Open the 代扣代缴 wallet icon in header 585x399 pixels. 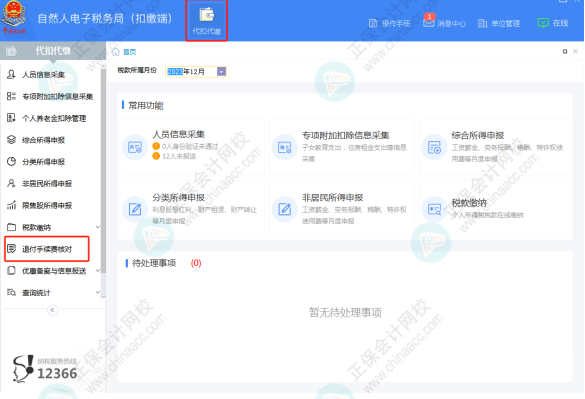pos(206,15)
